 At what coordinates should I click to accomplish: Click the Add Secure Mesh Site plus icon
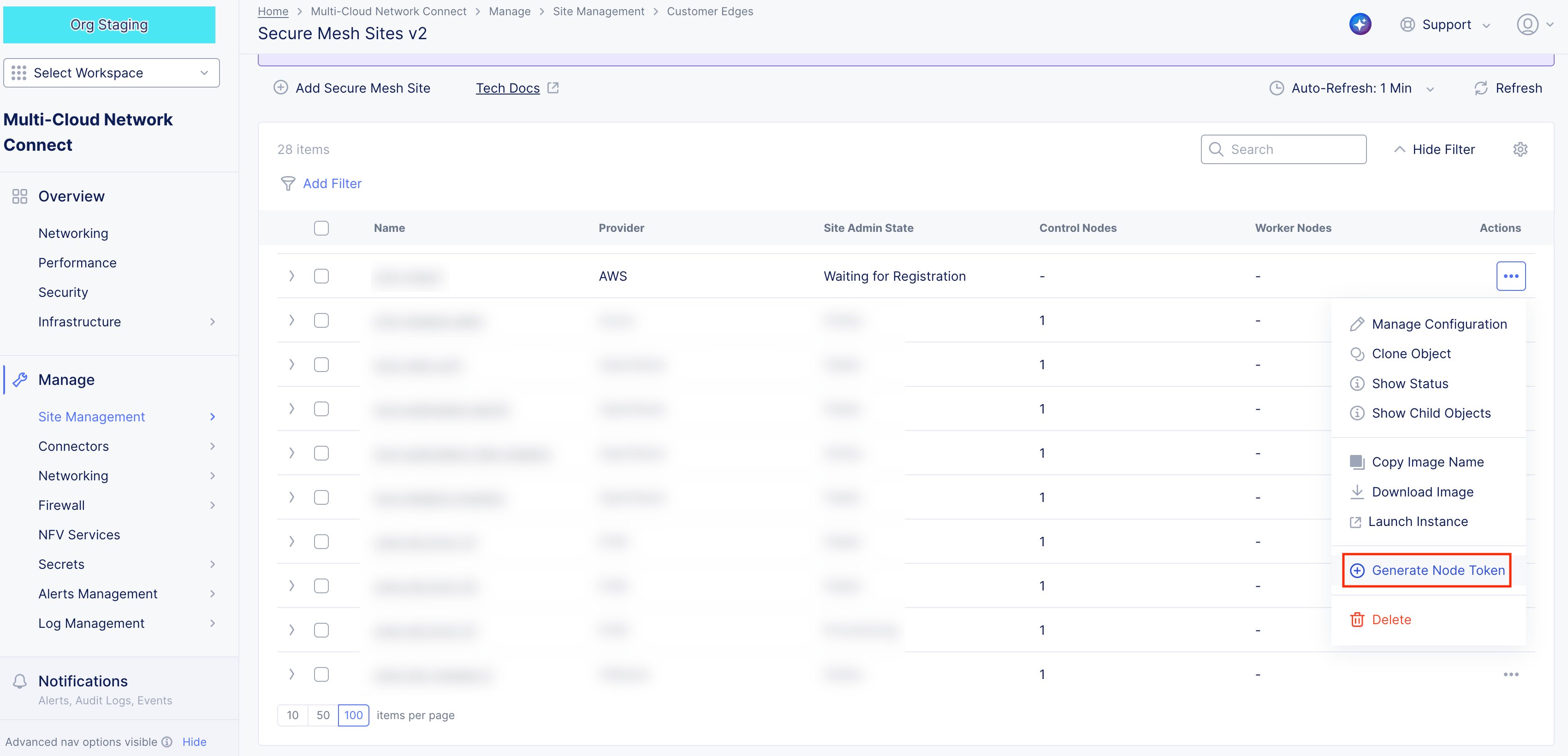pyautogui.click(x=280, y=88)
